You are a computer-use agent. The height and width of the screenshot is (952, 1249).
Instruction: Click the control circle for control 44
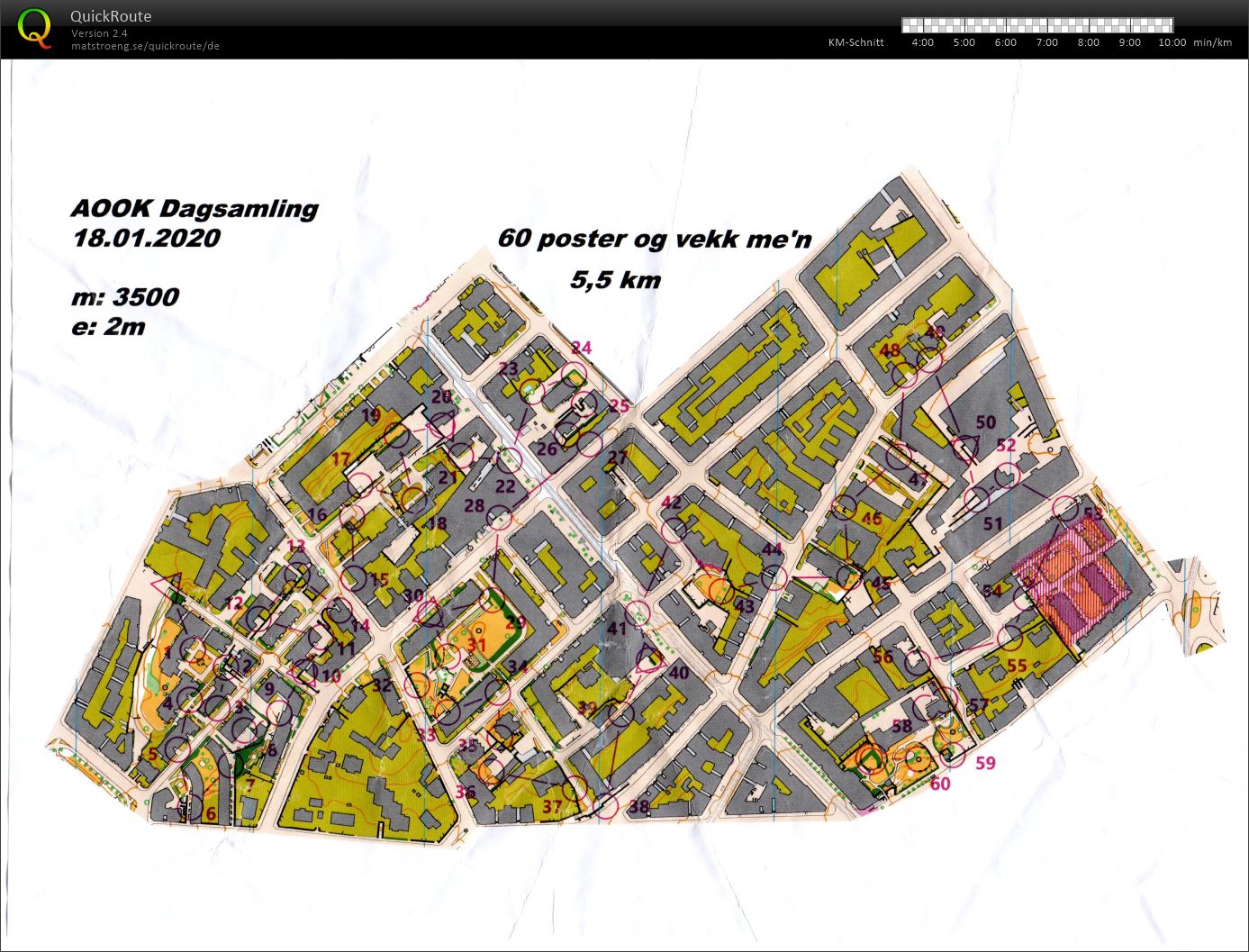pyautogui.click(x=774, y=576)
